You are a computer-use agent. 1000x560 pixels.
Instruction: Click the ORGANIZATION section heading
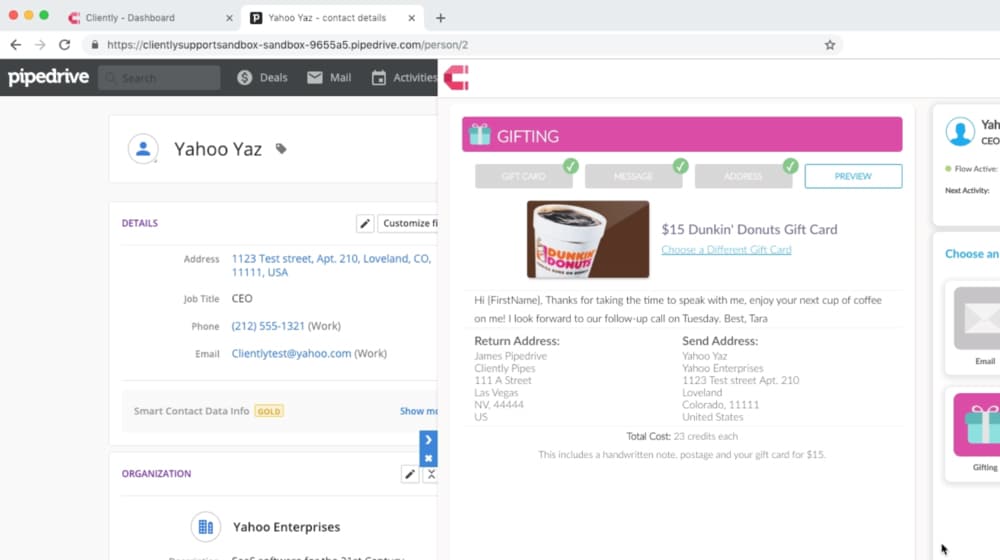pyautogui.click(x=156, y=474)
